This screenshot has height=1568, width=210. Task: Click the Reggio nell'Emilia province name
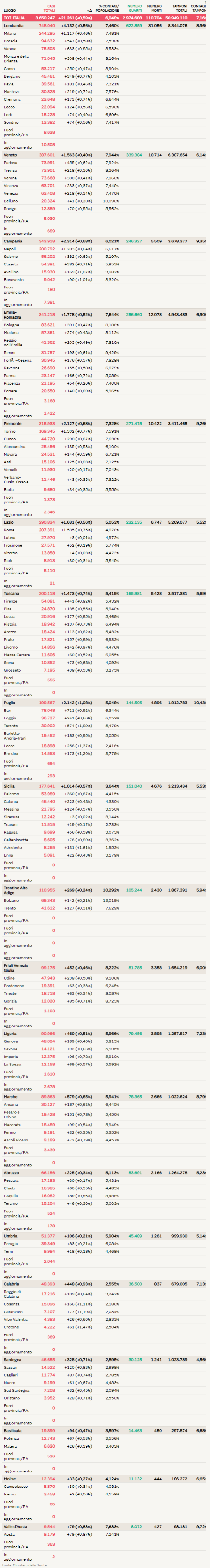pos(15,343)
